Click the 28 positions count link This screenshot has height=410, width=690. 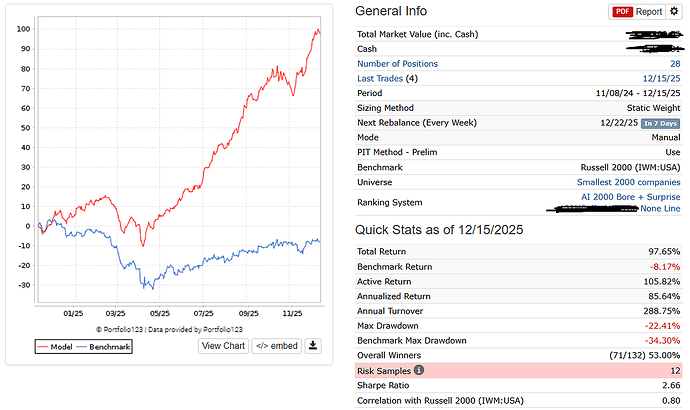675,64
